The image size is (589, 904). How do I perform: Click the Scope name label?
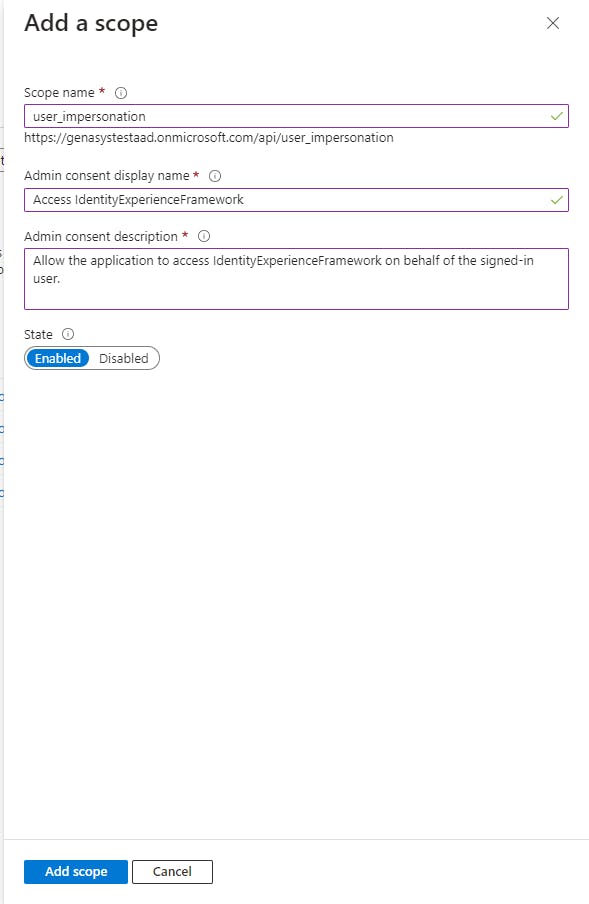[x=59, y=93]
